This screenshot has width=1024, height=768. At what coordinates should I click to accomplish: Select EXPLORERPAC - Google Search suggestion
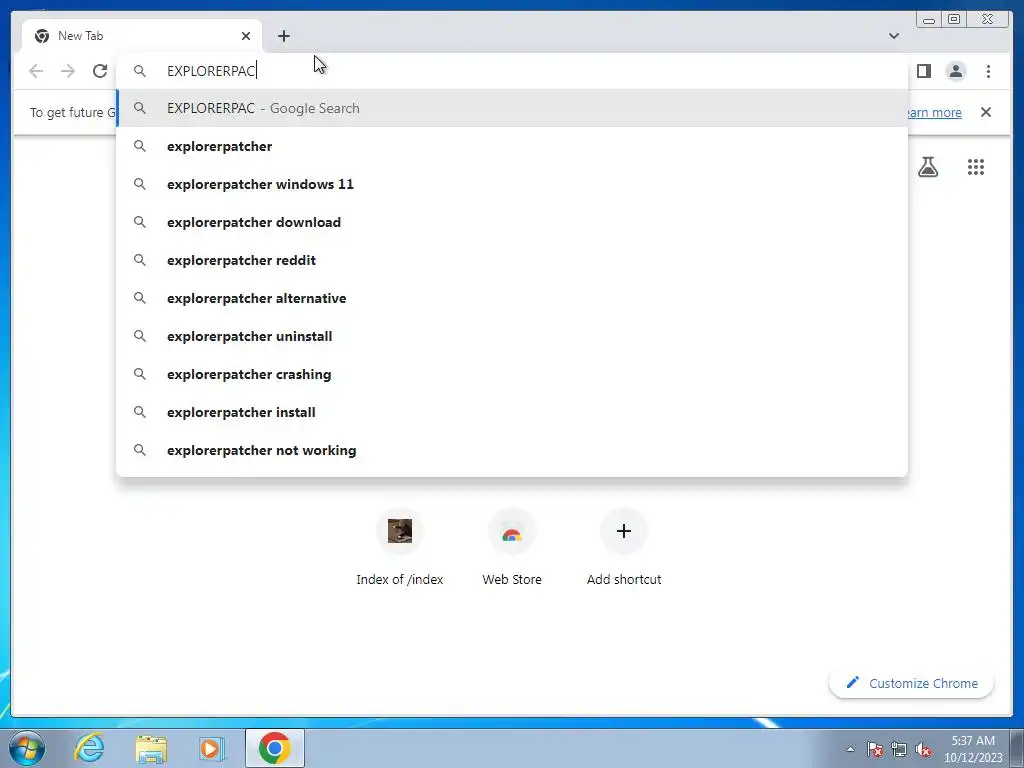point(512,108)
